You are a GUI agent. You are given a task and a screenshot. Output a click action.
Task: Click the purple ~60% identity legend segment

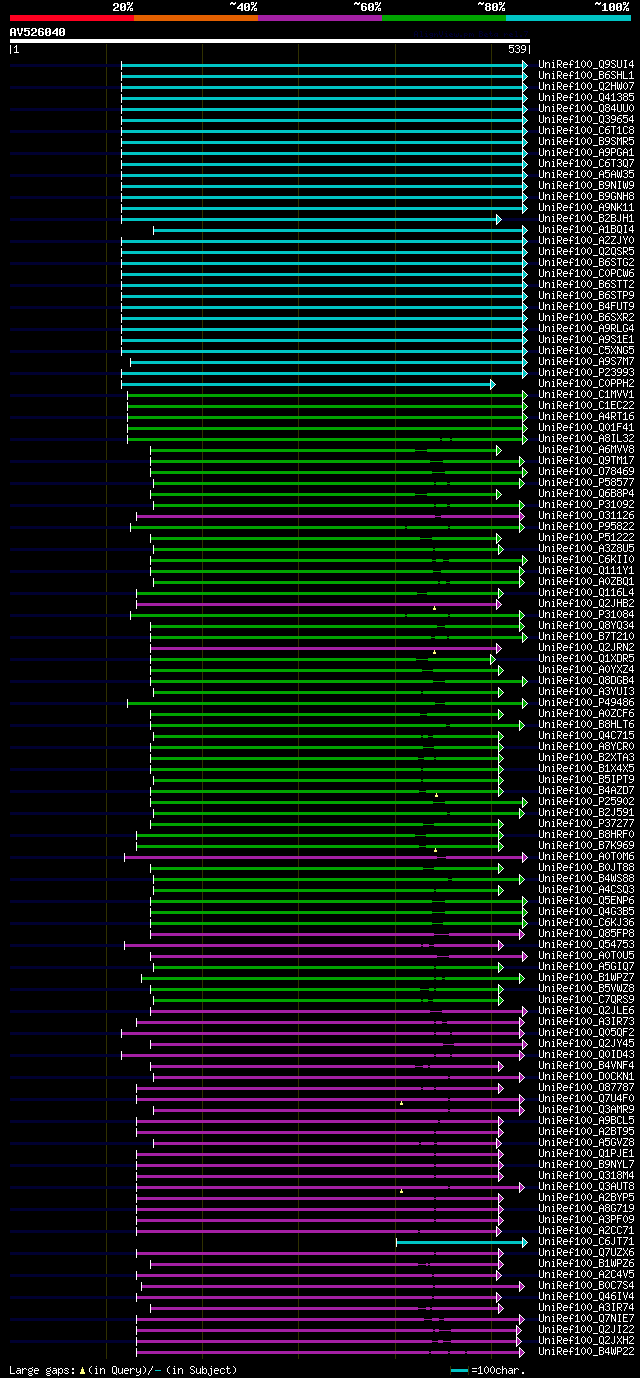320,17
